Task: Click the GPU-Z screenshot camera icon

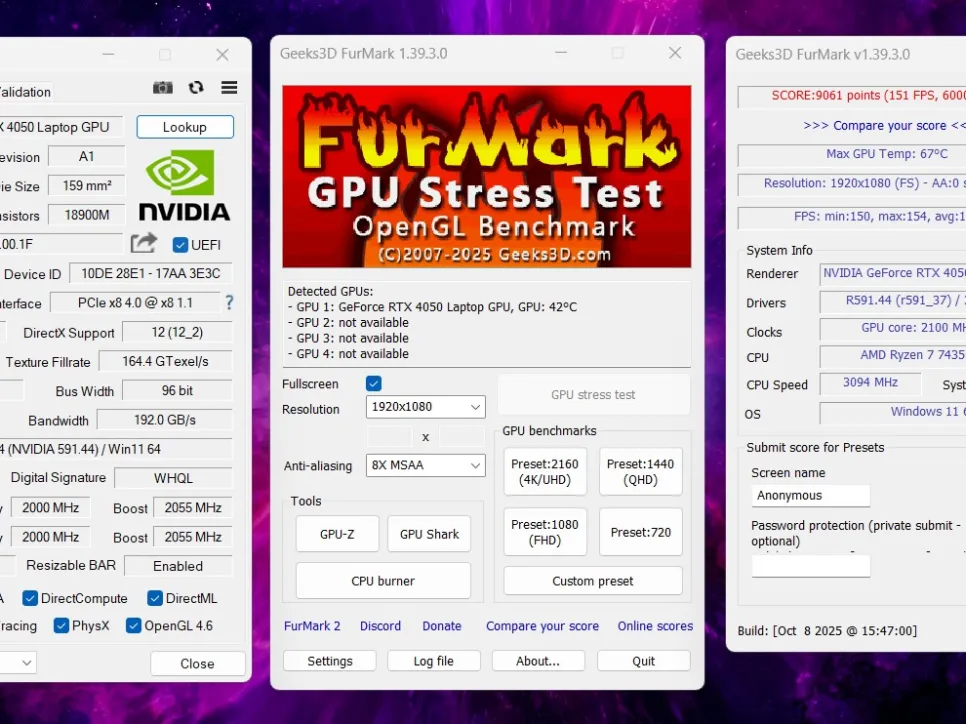Action: (x=162, y=88)
